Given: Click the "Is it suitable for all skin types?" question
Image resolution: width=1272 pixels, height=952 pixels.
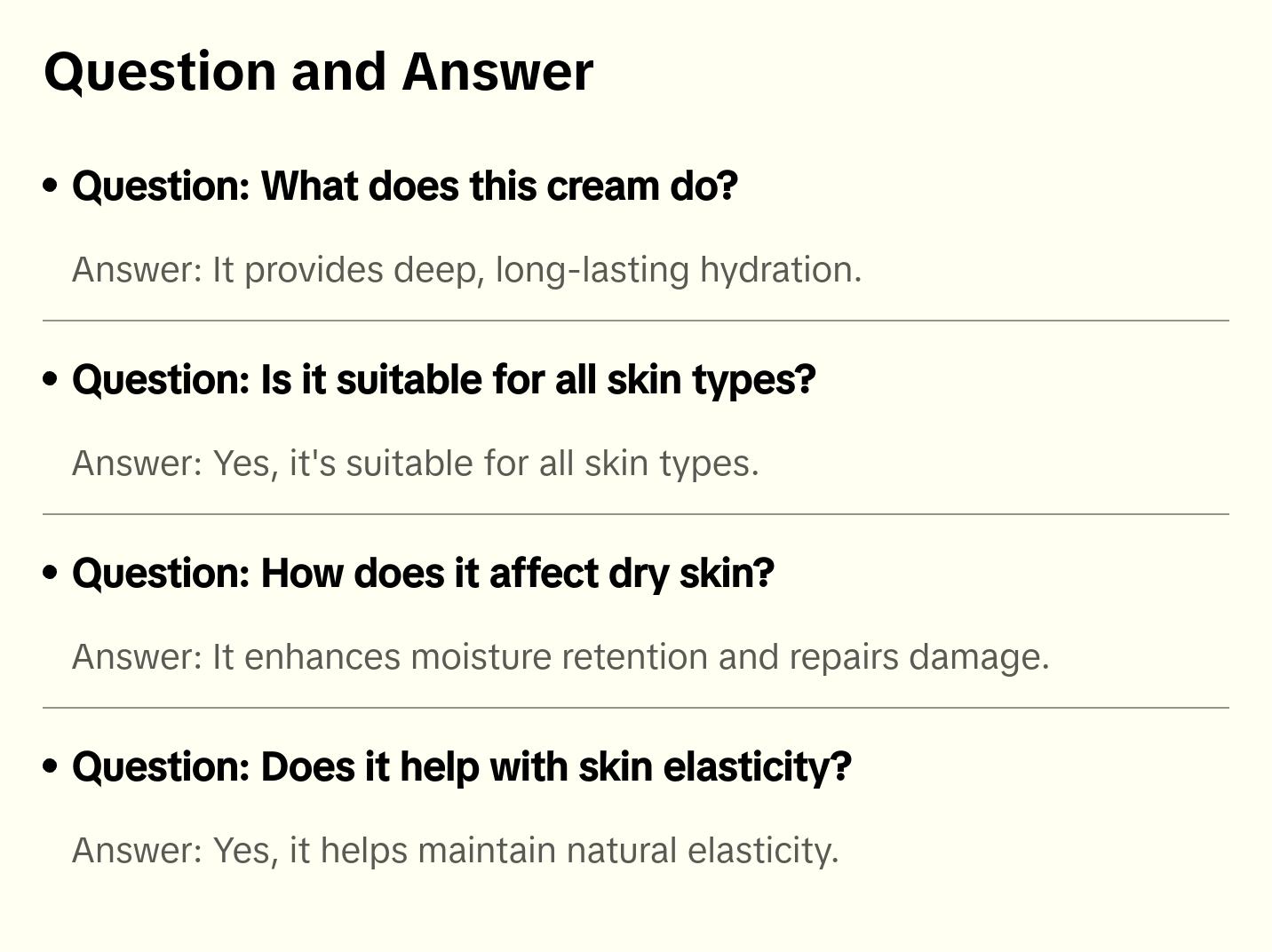Looking at the screenshot, I should click(x=443, y=380).
